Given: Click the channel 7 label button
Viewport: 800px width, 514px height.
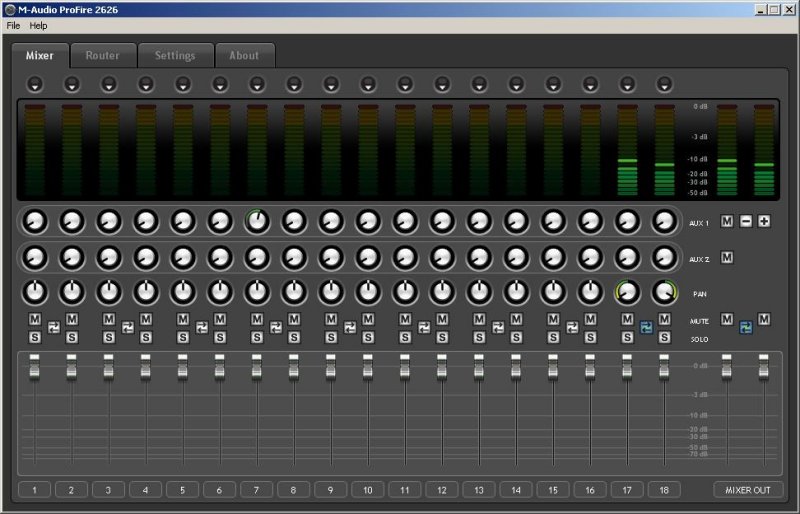Looking at the screenshot, I should [x=257, y=490].
